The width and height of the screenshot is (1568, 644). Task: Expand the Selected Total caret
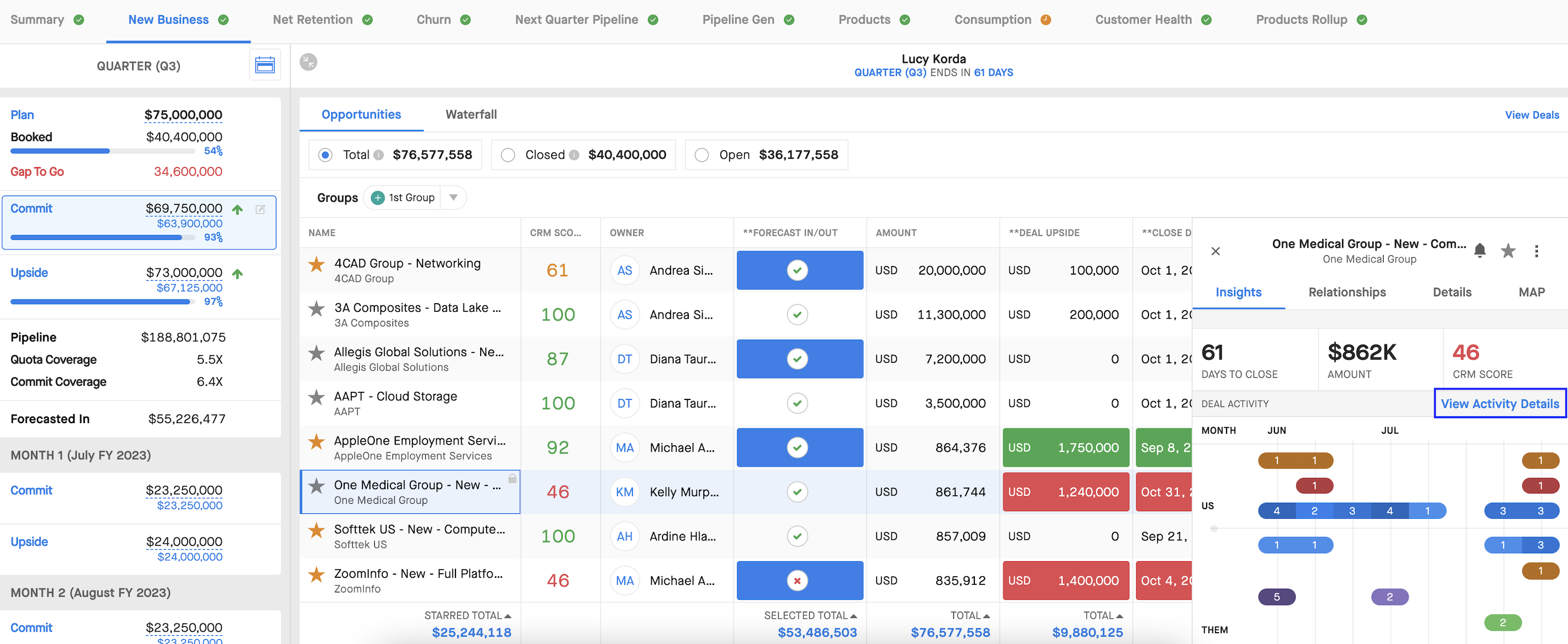[x=854, y=616]
